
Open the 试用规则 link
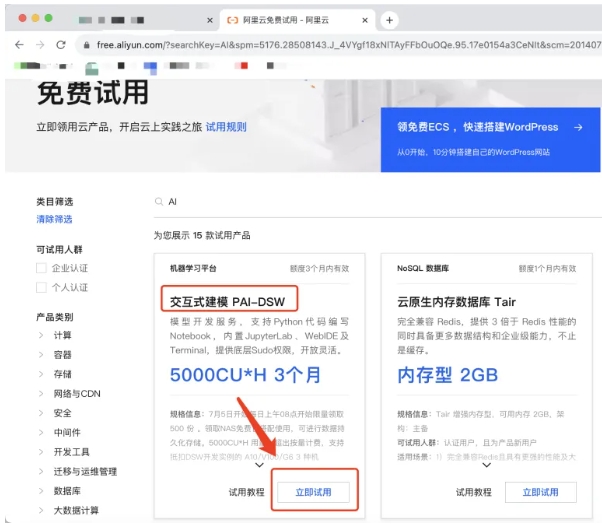pyautogui.click(x=226, y=127)
